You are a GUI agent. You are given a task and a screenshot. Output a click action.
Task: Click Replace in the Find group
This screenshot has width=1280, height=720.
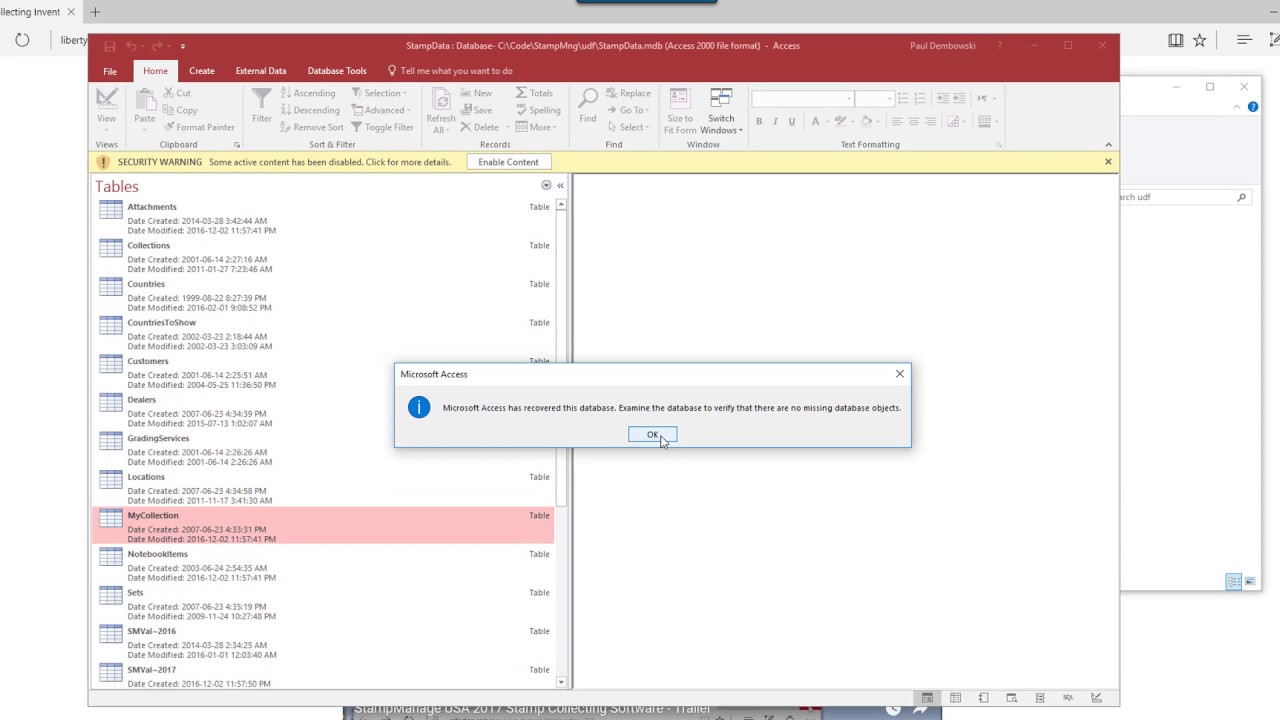(628, 93)
